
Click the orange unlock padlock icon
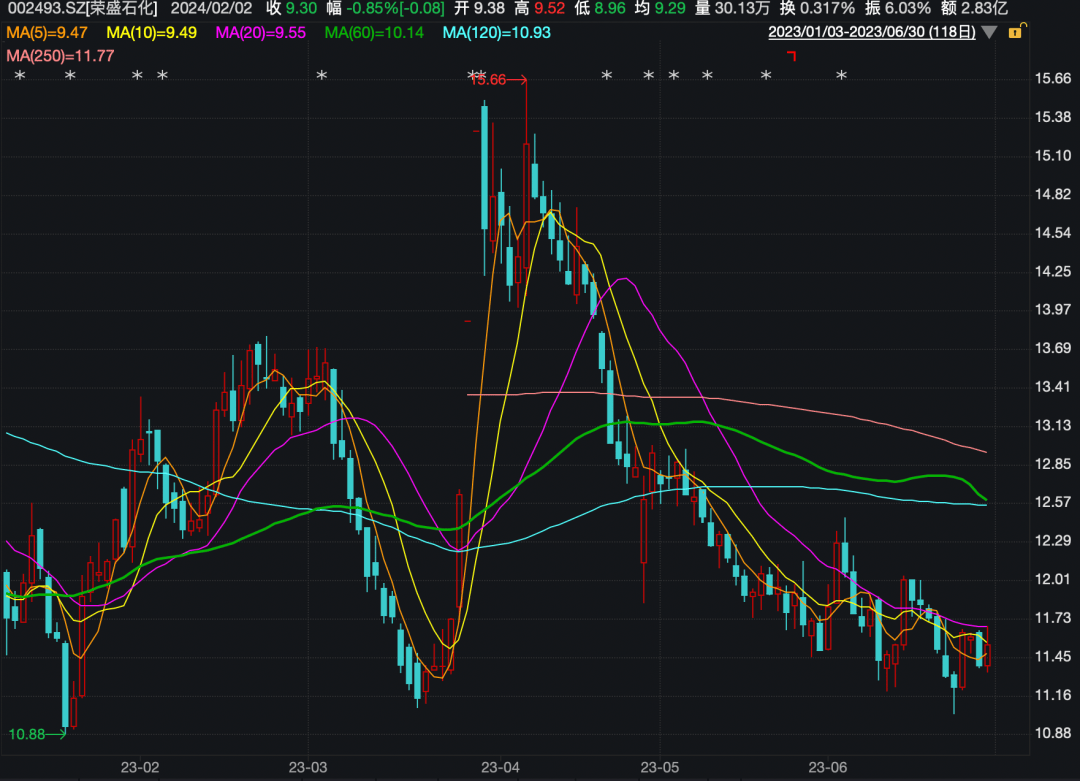point(1015,32)
